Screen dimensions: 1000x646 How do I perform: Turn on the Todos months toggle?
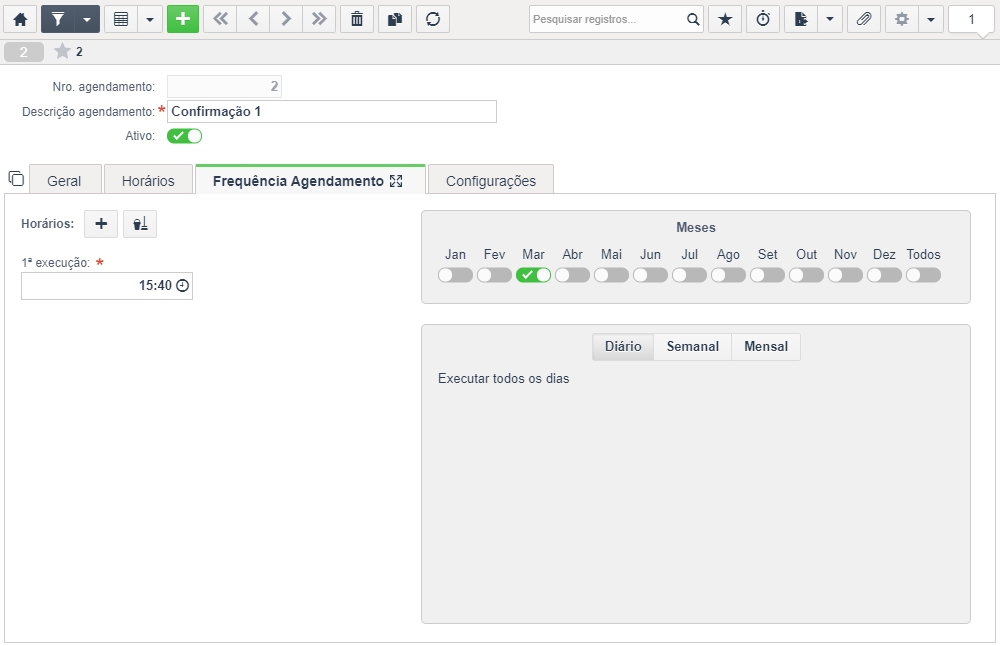923,275
